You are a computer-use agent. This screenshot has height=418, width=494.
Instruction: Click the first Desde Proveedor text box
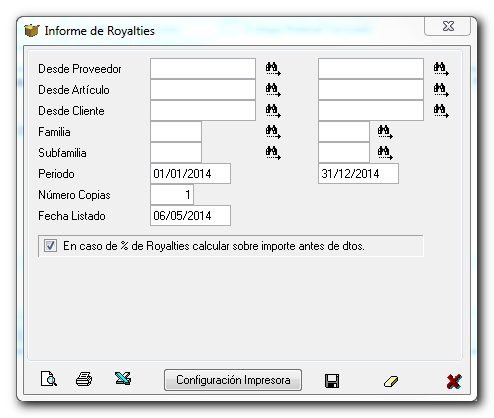(203, 69)
